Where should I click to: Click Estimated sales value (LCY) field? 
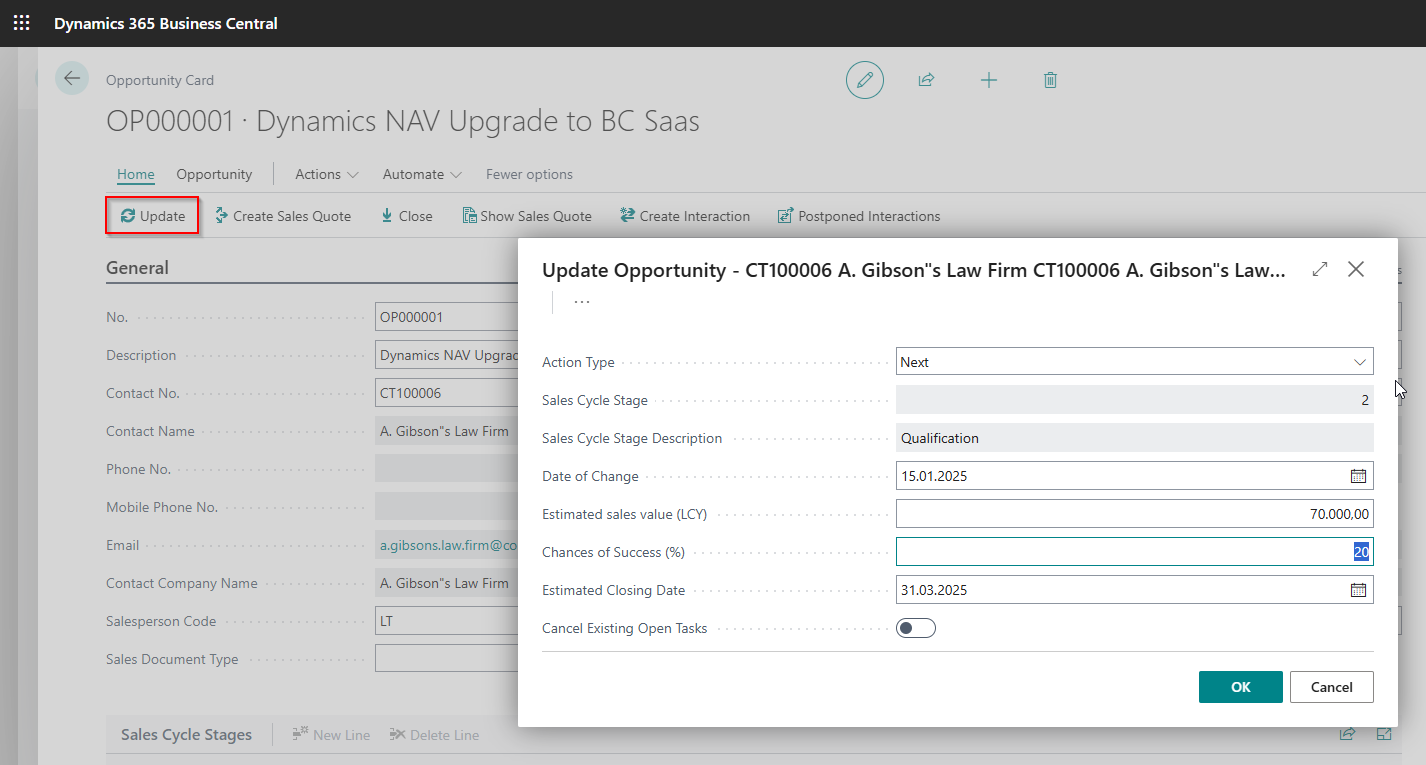tap(1134, 514)
